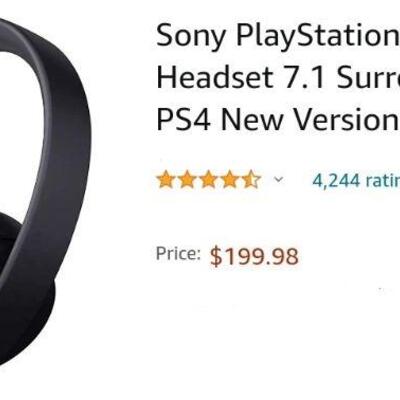Click the third gold rating star
This screenshot has width=400, height=400.
point(208,180)
